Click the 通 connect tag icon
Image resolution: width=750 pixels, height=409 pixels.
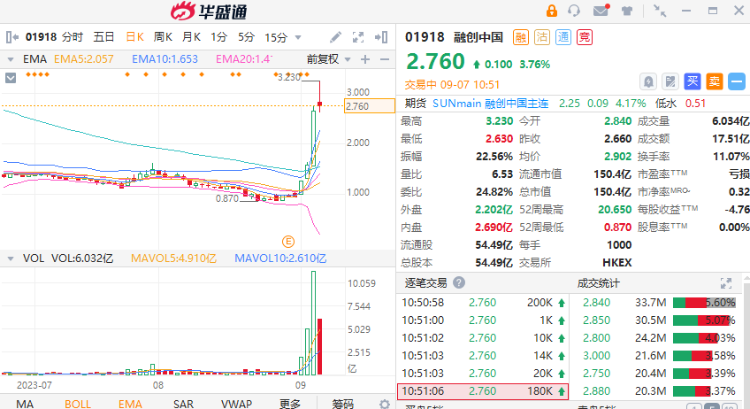click(x=563, y=37)
